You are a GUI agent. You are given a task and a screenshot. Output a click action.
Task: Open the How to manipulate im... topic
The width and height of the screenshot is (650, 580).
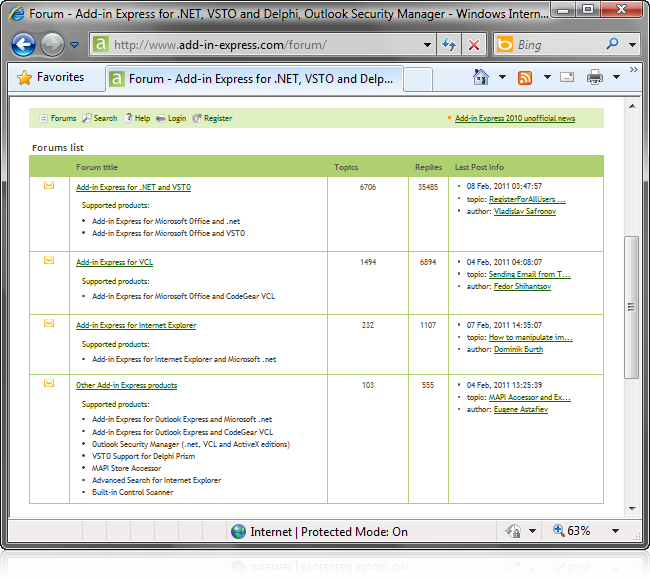[531, 337]
